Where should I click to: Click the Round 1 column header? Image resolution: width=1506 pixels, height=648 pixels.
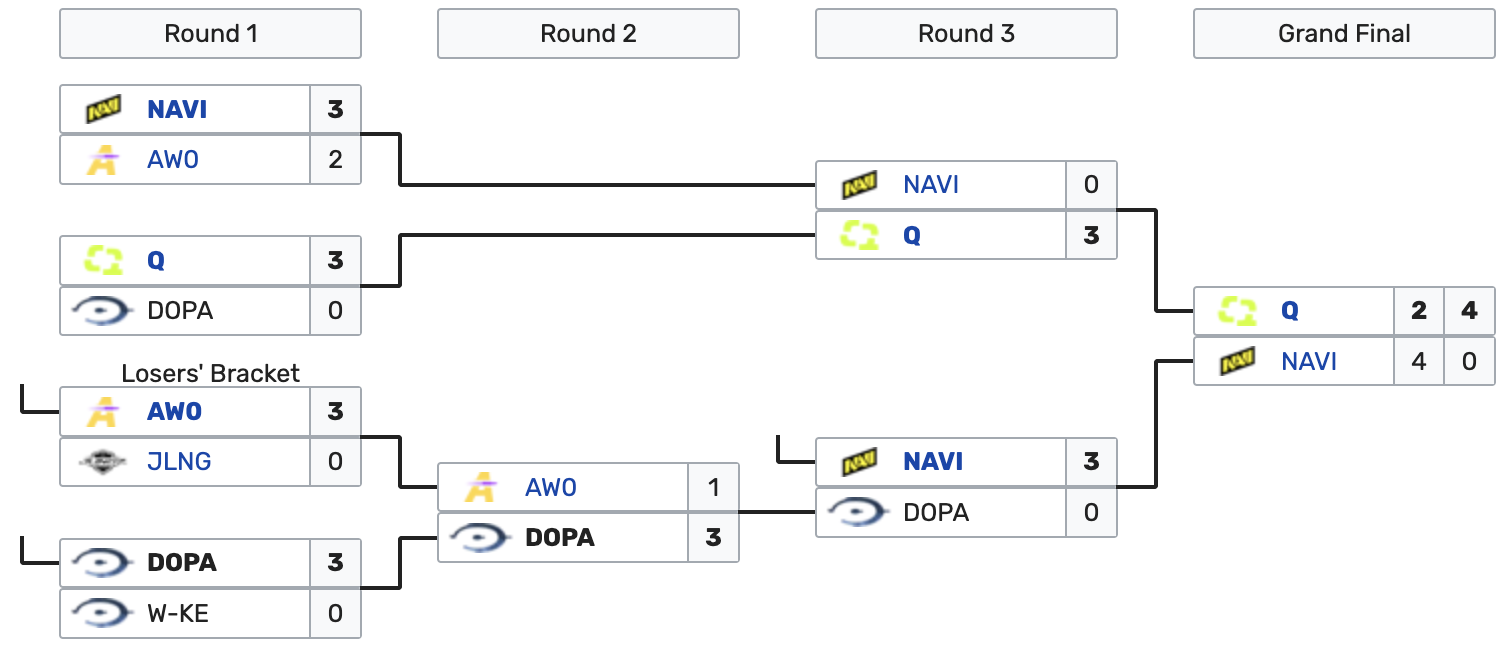tap(210, 34)
